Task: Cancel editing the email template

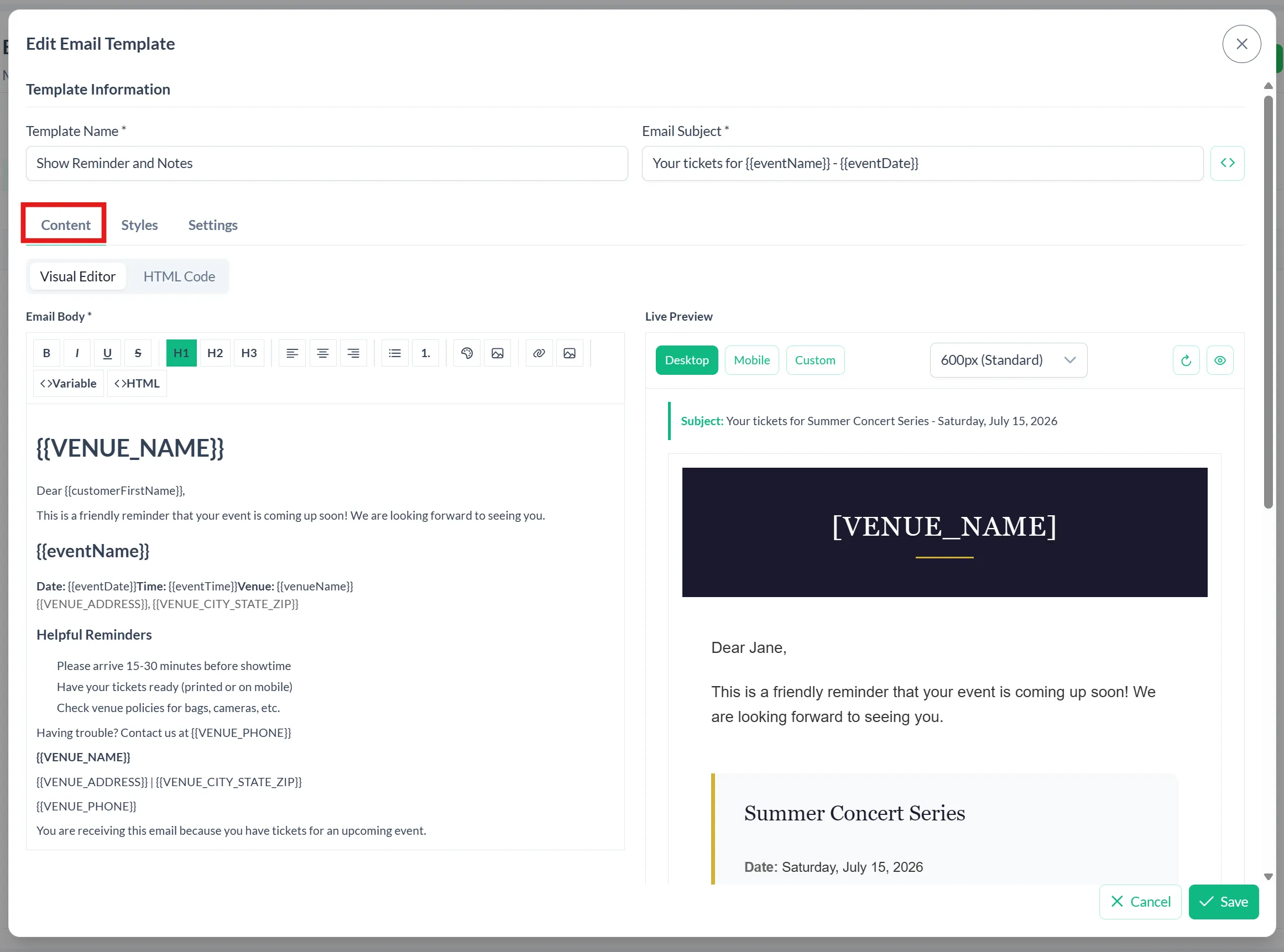Action: point(1140,902)
